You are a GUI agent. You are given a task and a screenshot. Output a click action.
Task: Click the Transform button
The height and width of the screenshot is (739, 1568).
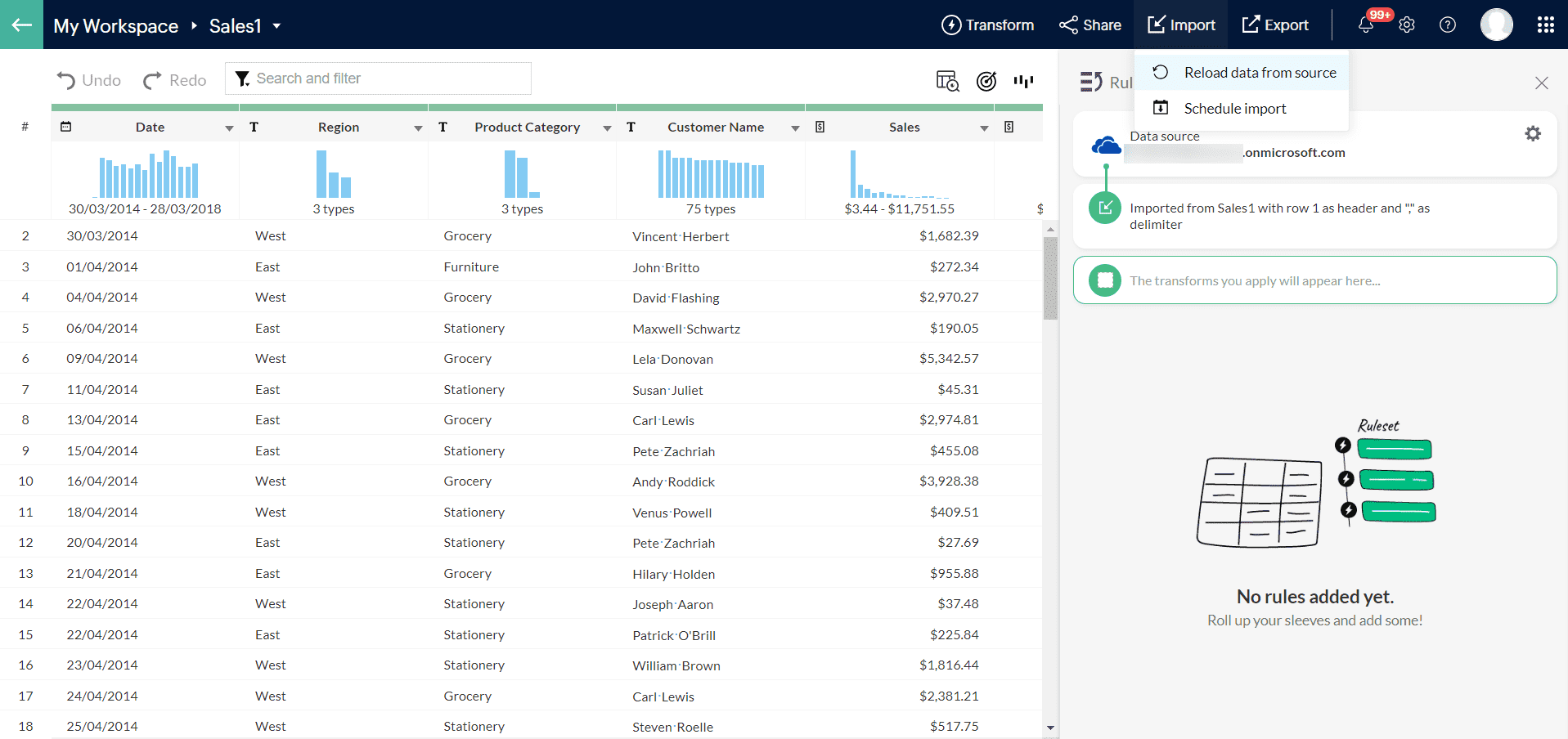988,25
